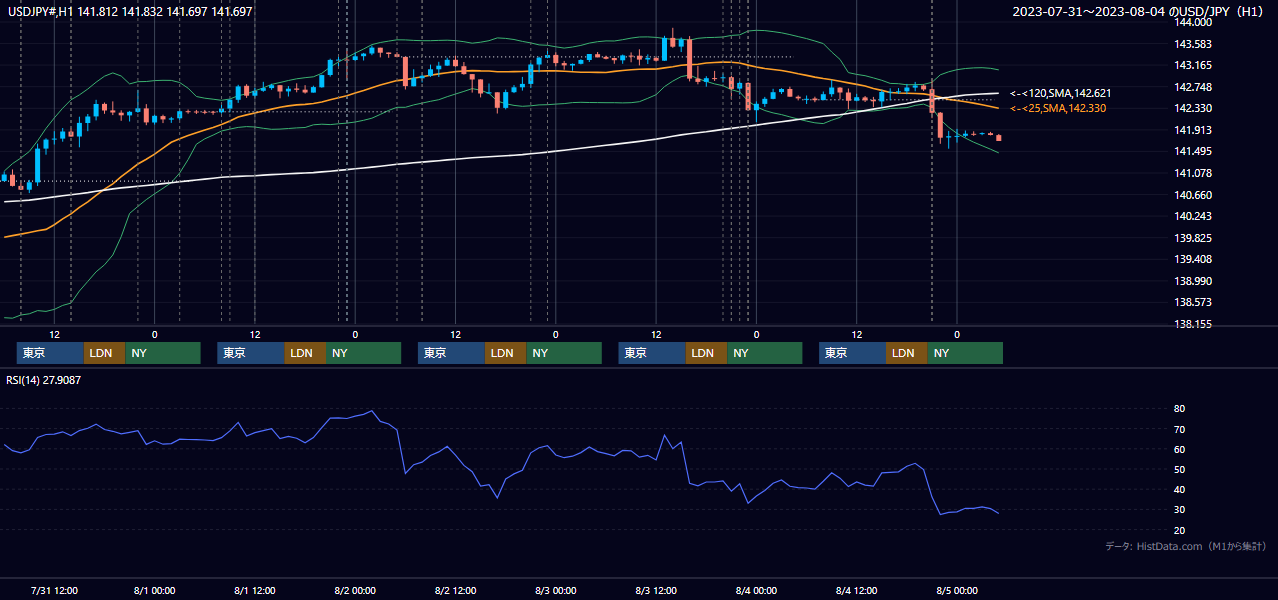Click the 8/4 00:00 time label
1278x600 pixels.
point(757,590)
